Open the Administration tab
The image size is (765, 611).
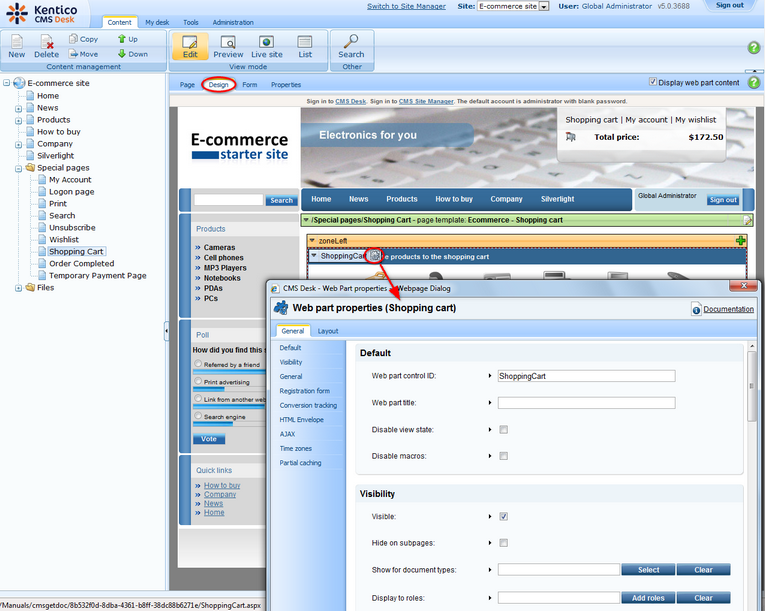(233, 22)
